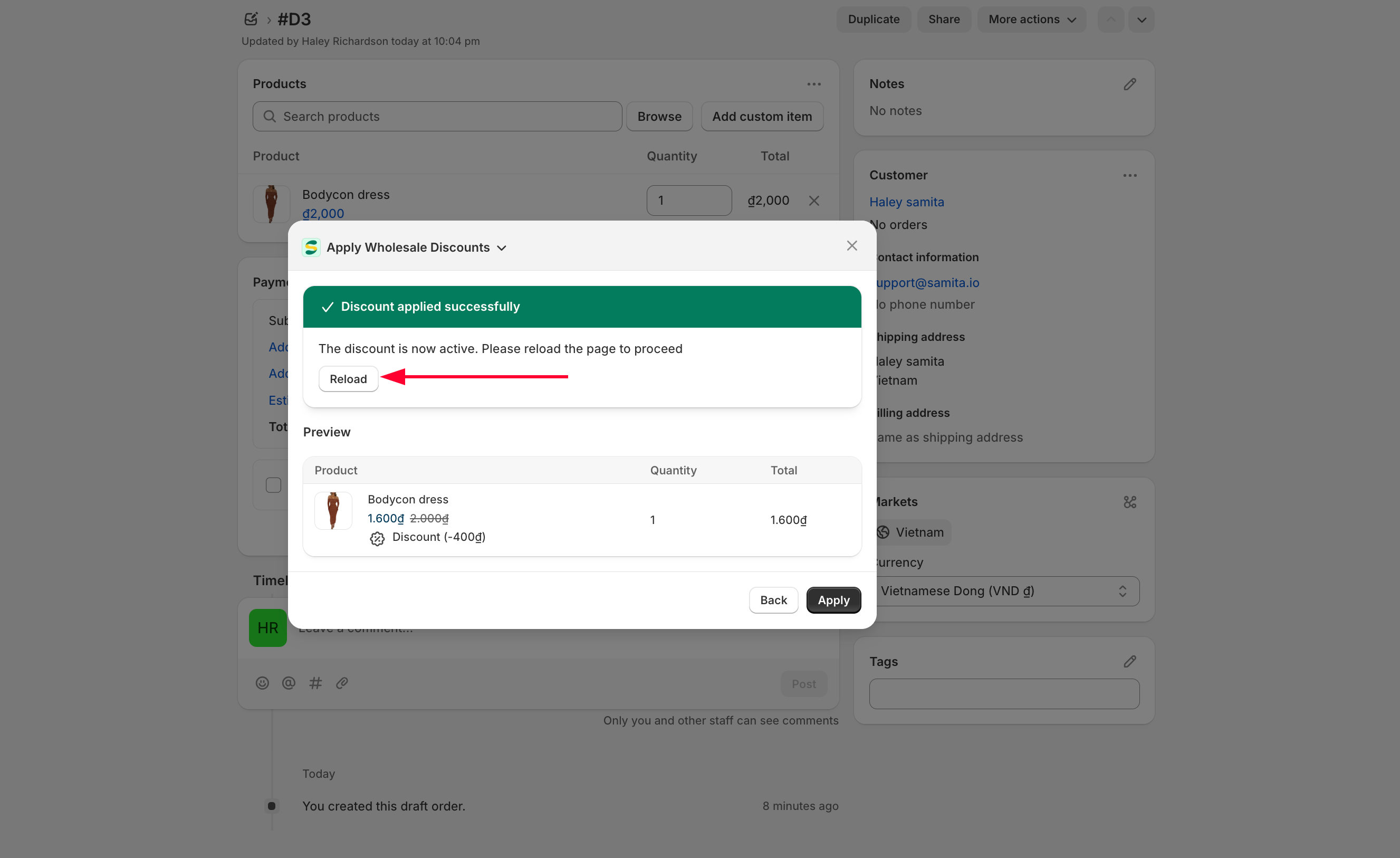The image size is (1400, 858).
Task: Click the Markets manage icon
Action: click(1129, 502)
